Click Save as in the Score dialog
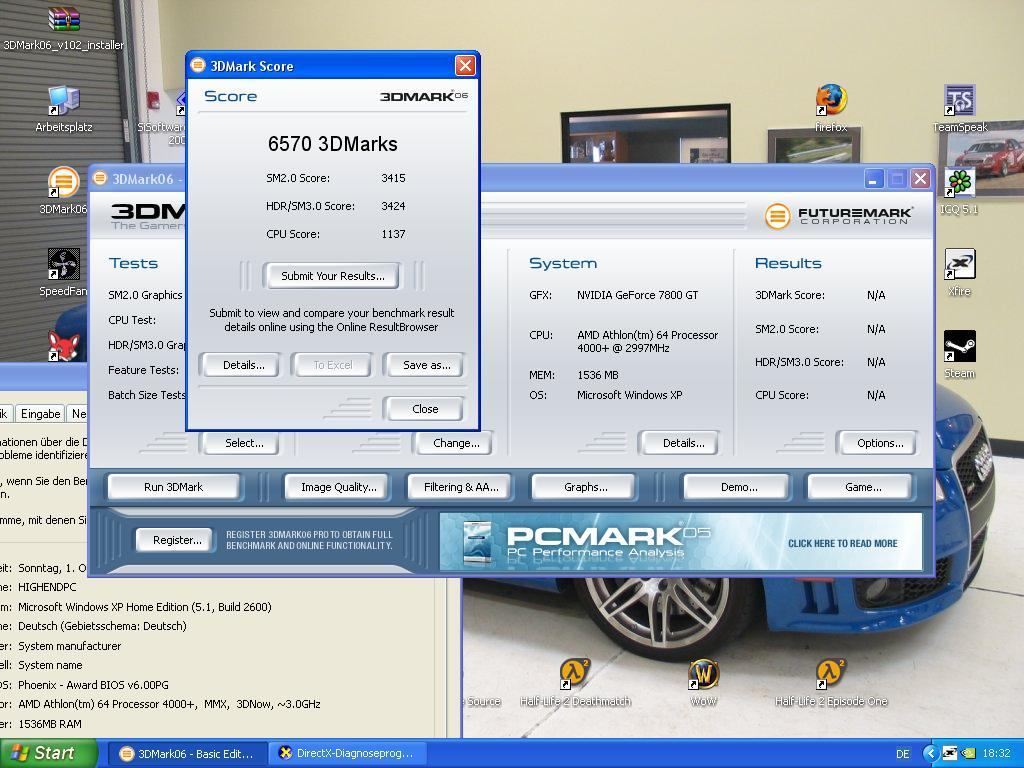The width and height of the screenshot is (1024, 768). click(426, 365)
